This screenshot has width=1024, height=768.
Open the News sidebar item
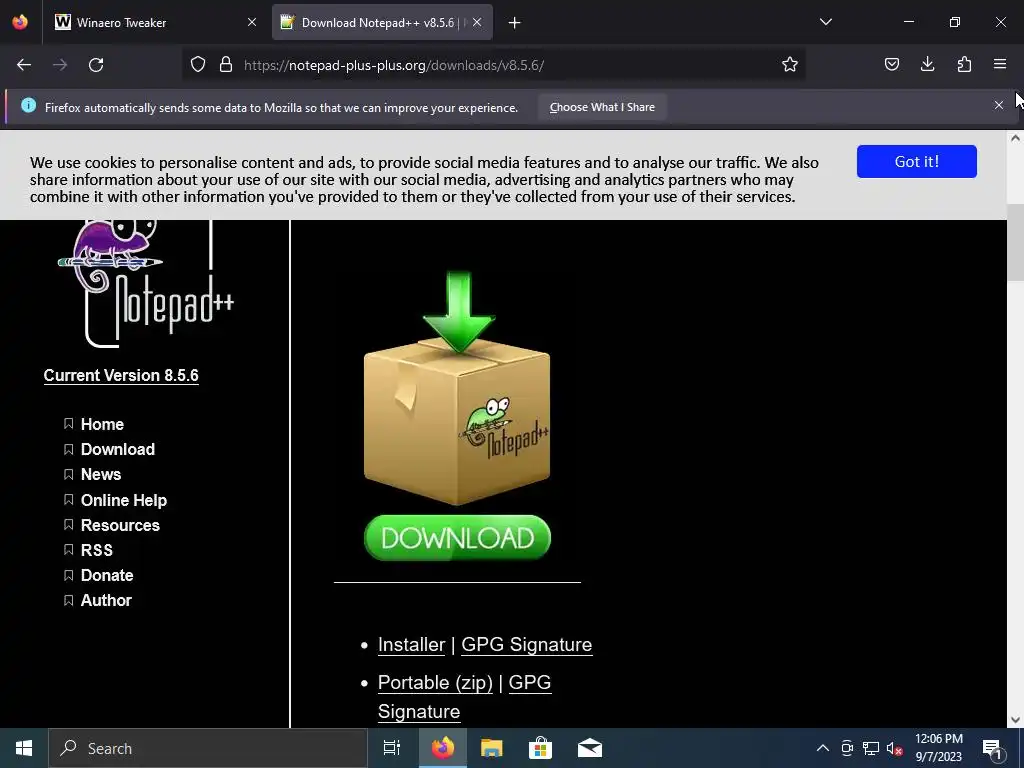(x=101, y=474)
